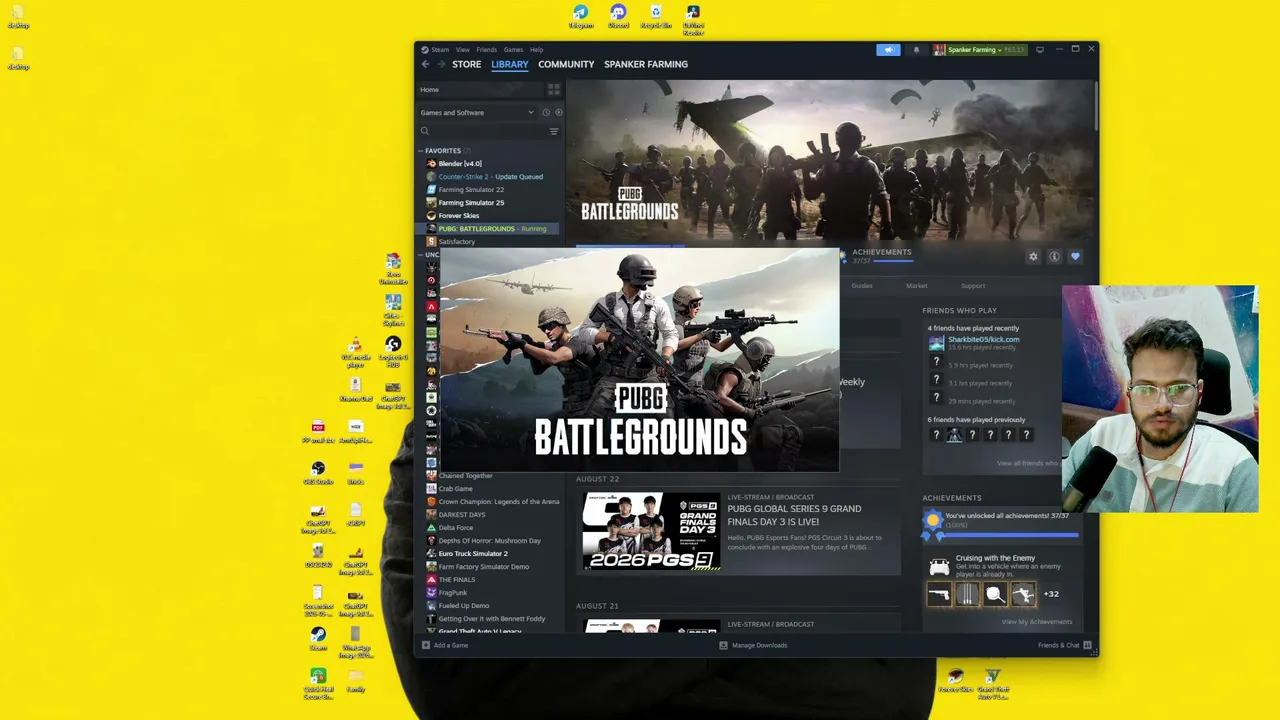Viewport: 1280px width, 720px height.
Task: Show PUBG game info icon
Action: tap(1054, 257)
